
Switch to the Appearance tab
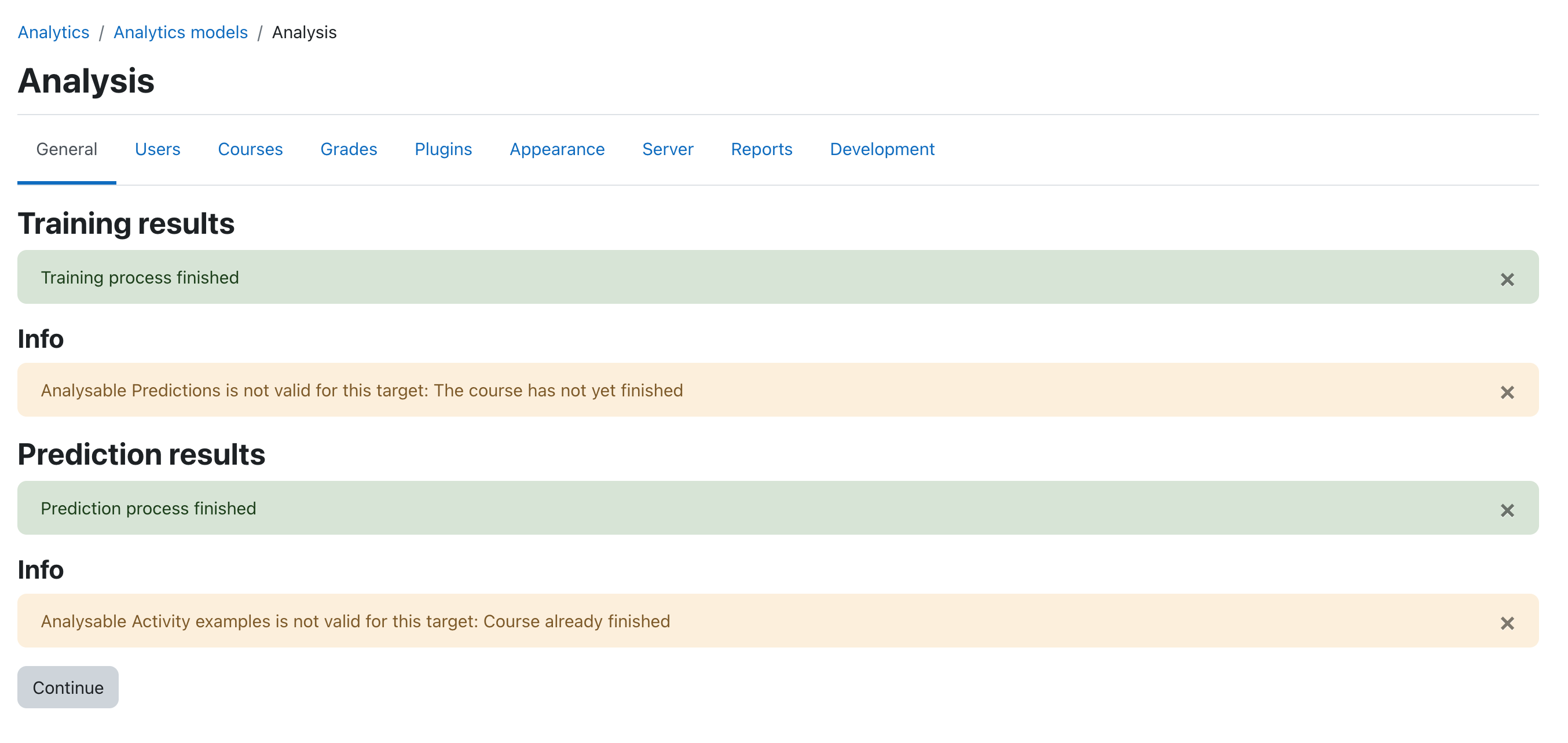pos(557,149)
